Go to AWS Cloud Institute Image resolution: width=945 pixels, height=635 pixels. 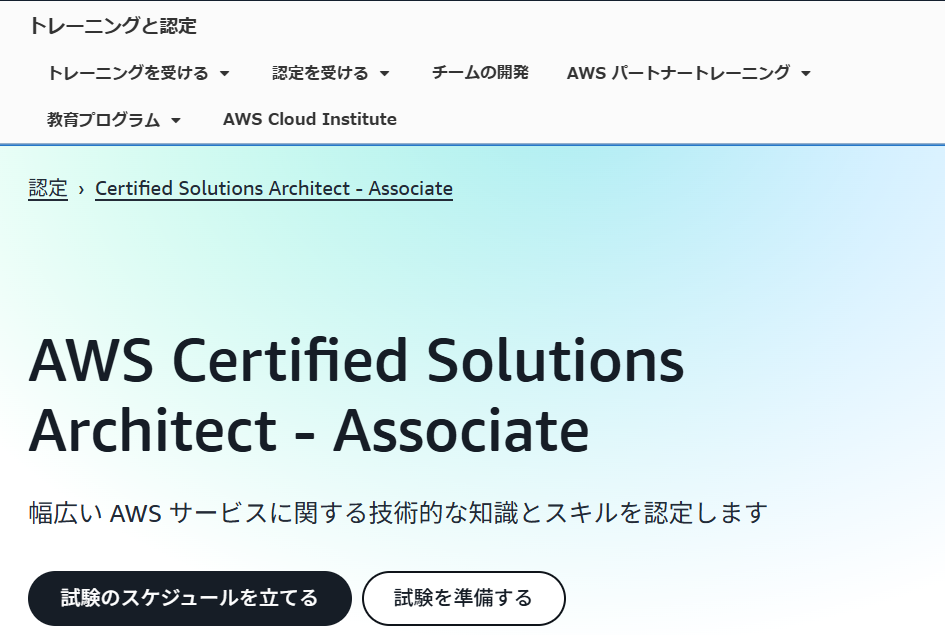(310, 119)
